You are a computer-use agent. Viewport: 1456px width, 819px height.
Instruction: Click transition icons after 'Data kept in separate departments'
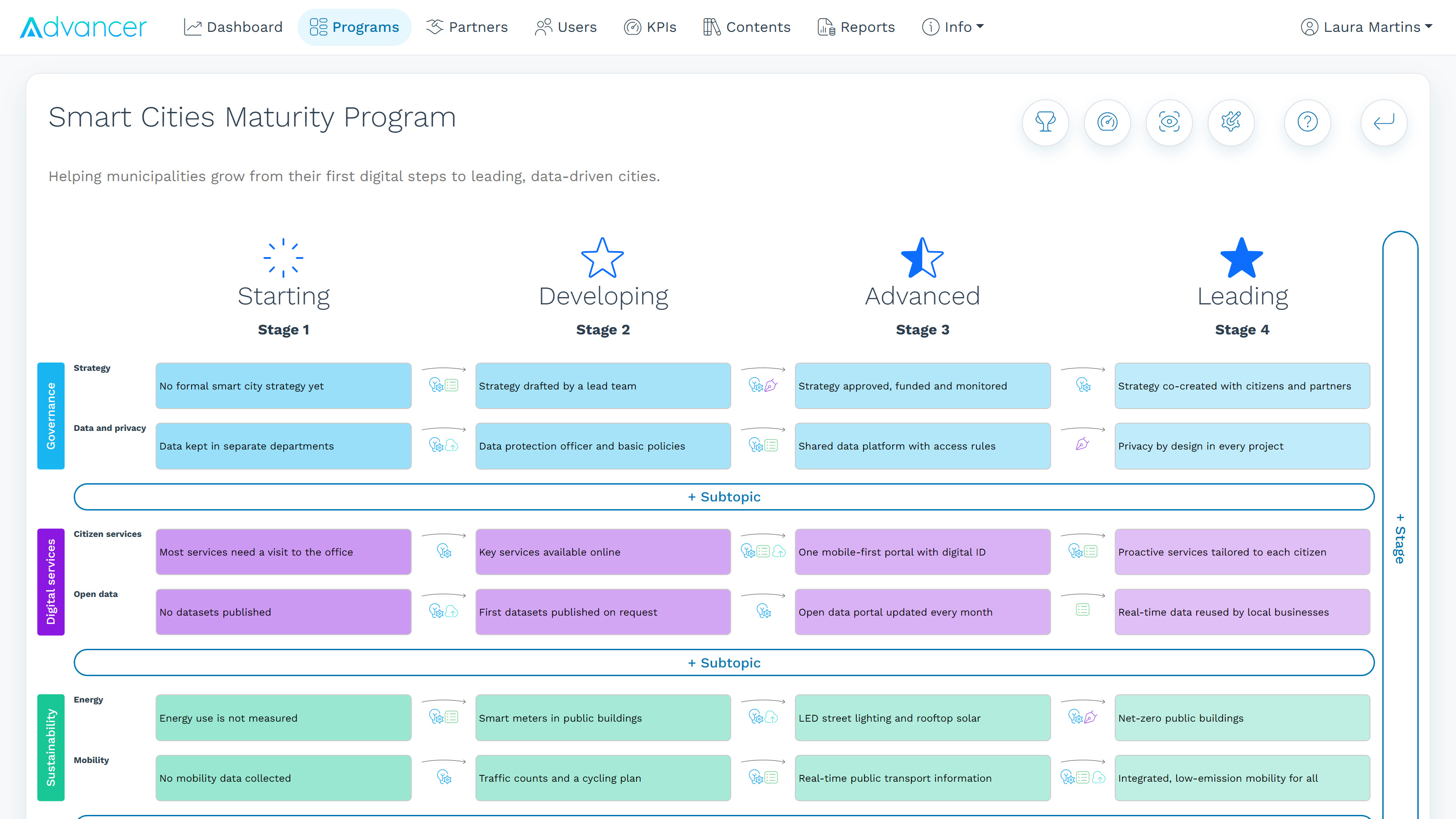[x=444, y=445]
